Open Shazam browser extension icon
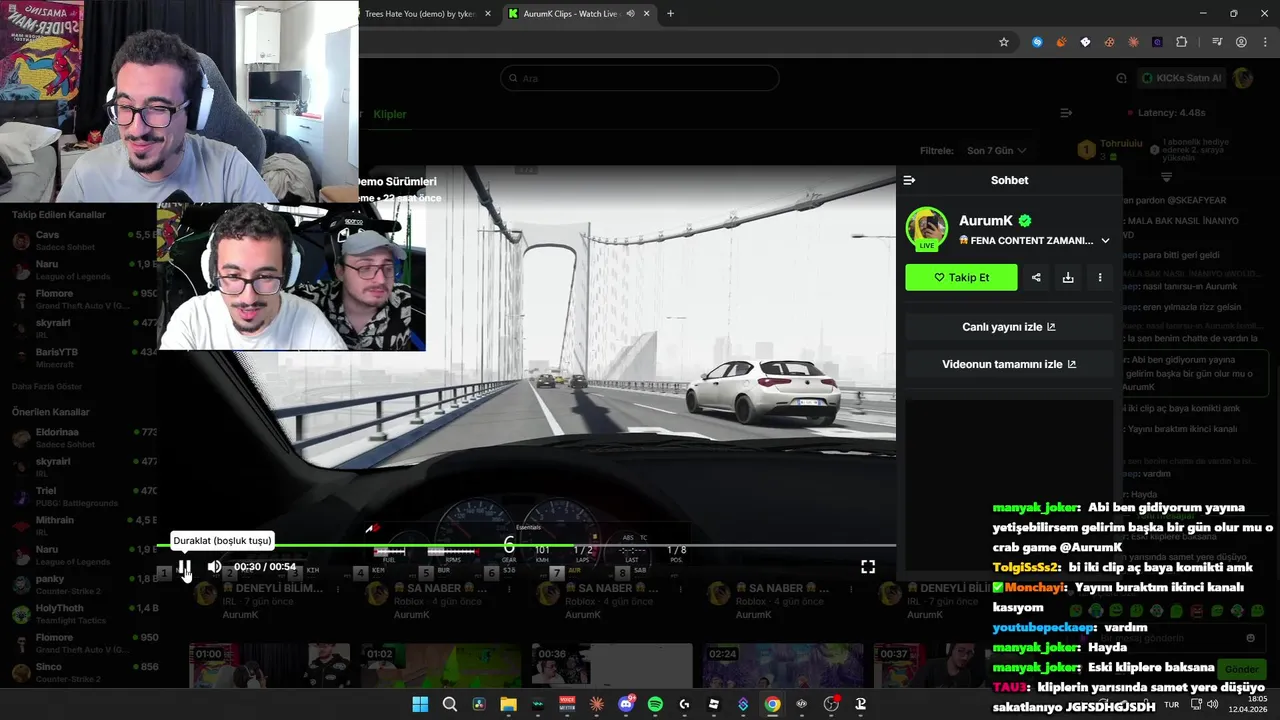The width and height of the screenshot is (1280, 720). pos(1037,42)
